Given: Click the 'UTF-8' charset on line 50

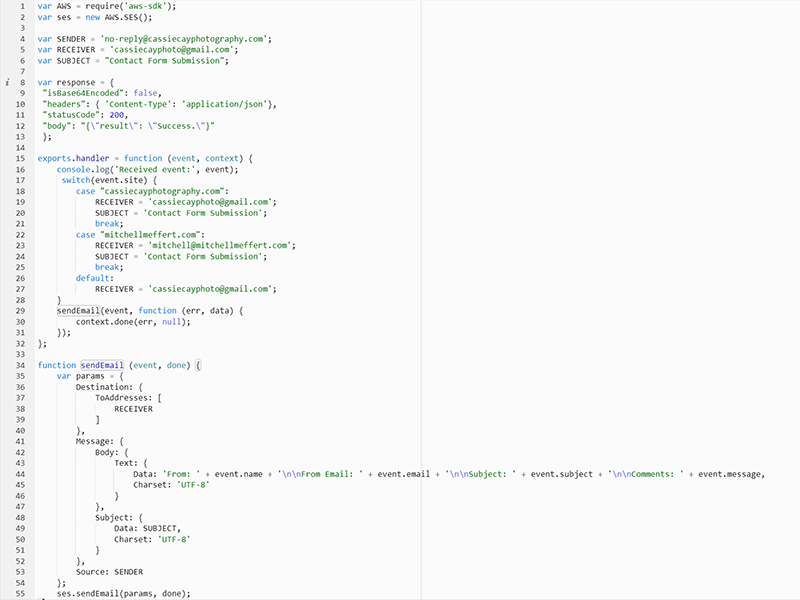Looking at the screenshot, I should click(174, 539).
